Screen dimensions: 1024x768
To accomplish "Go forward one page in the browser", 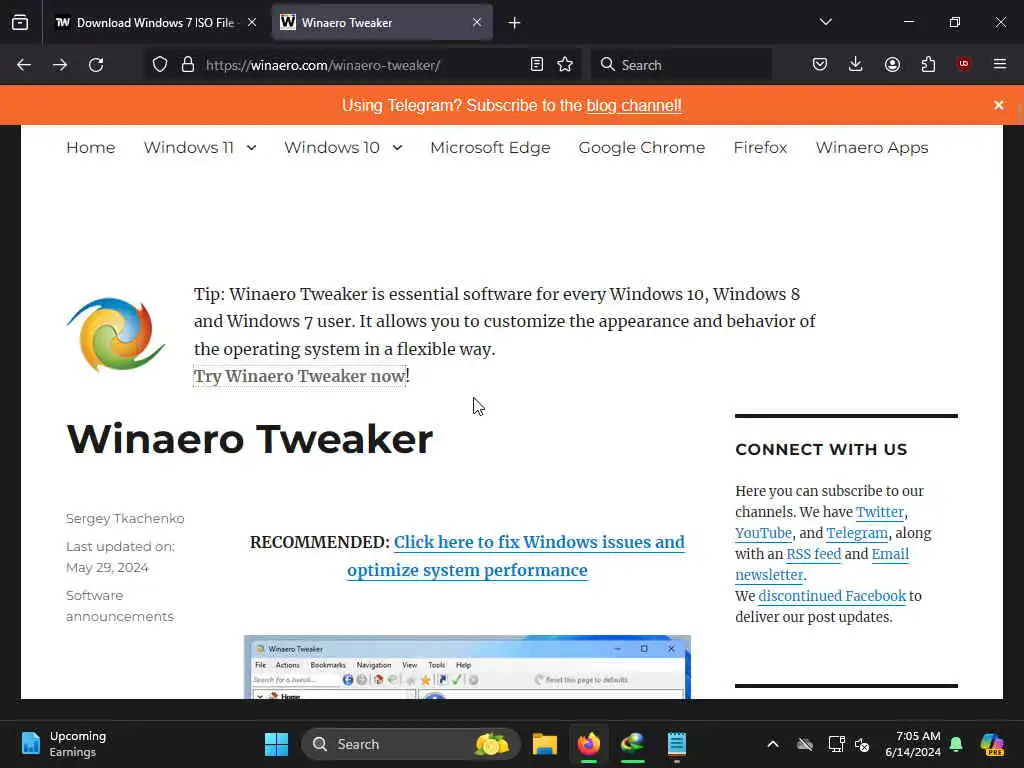I will [x=59, y=65].
